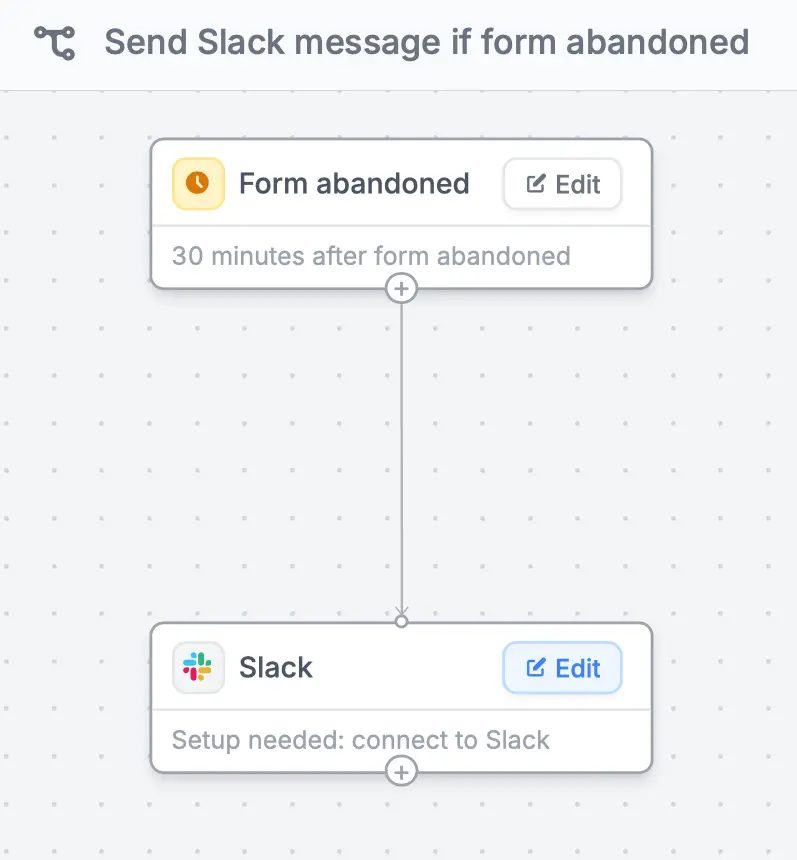Click the plus icon below Form abandoned node

coord(401,288)
